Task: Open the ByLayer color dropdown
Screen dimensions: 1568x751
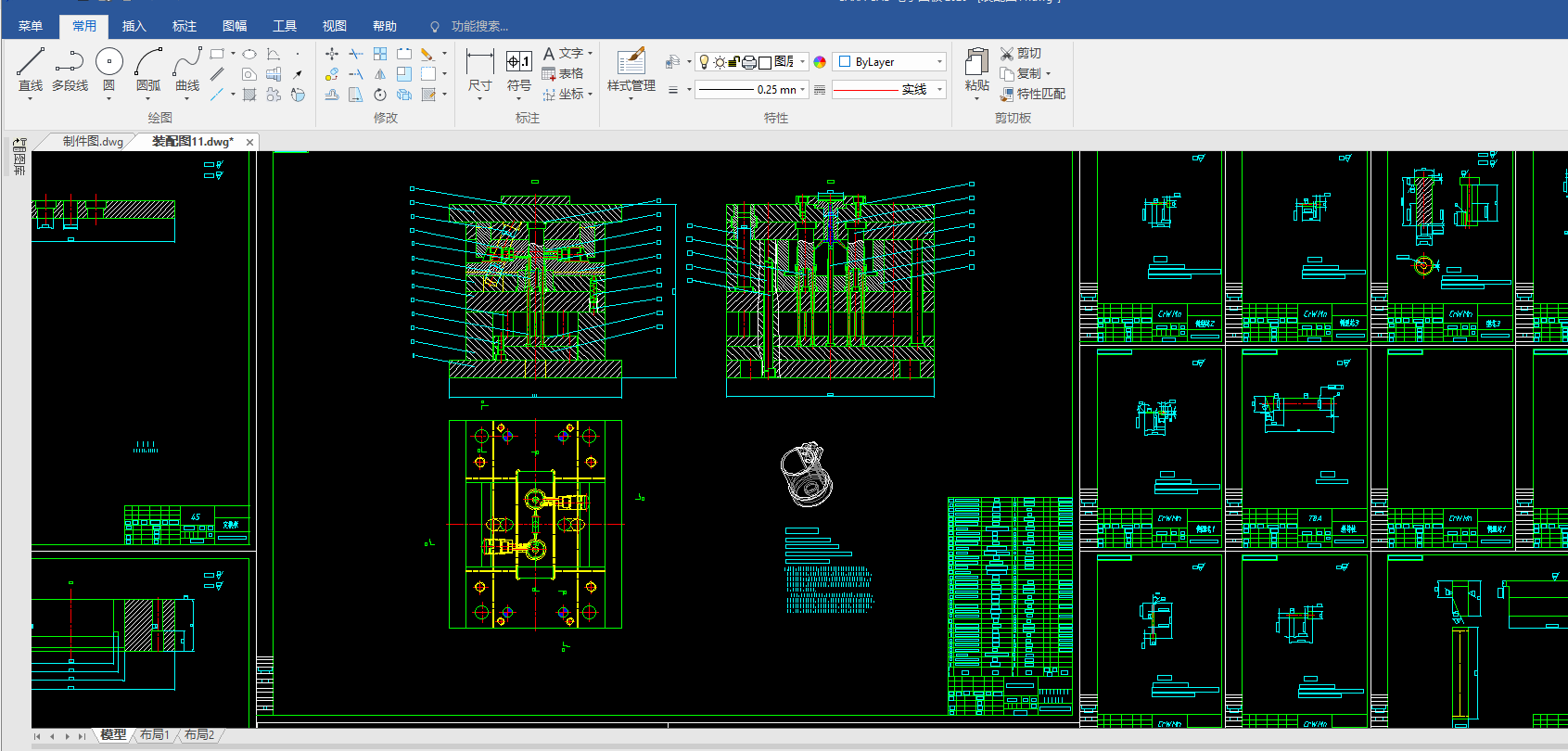Action: [x=889, y=62]
